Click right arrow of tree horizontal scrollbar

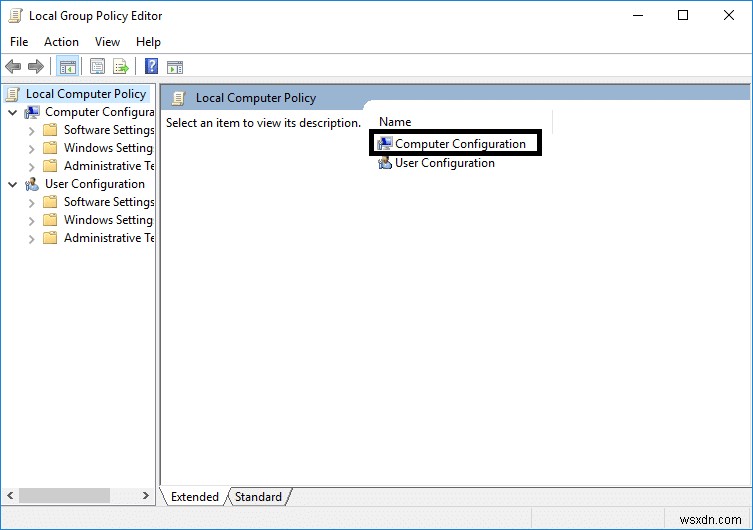click(146, 495)
